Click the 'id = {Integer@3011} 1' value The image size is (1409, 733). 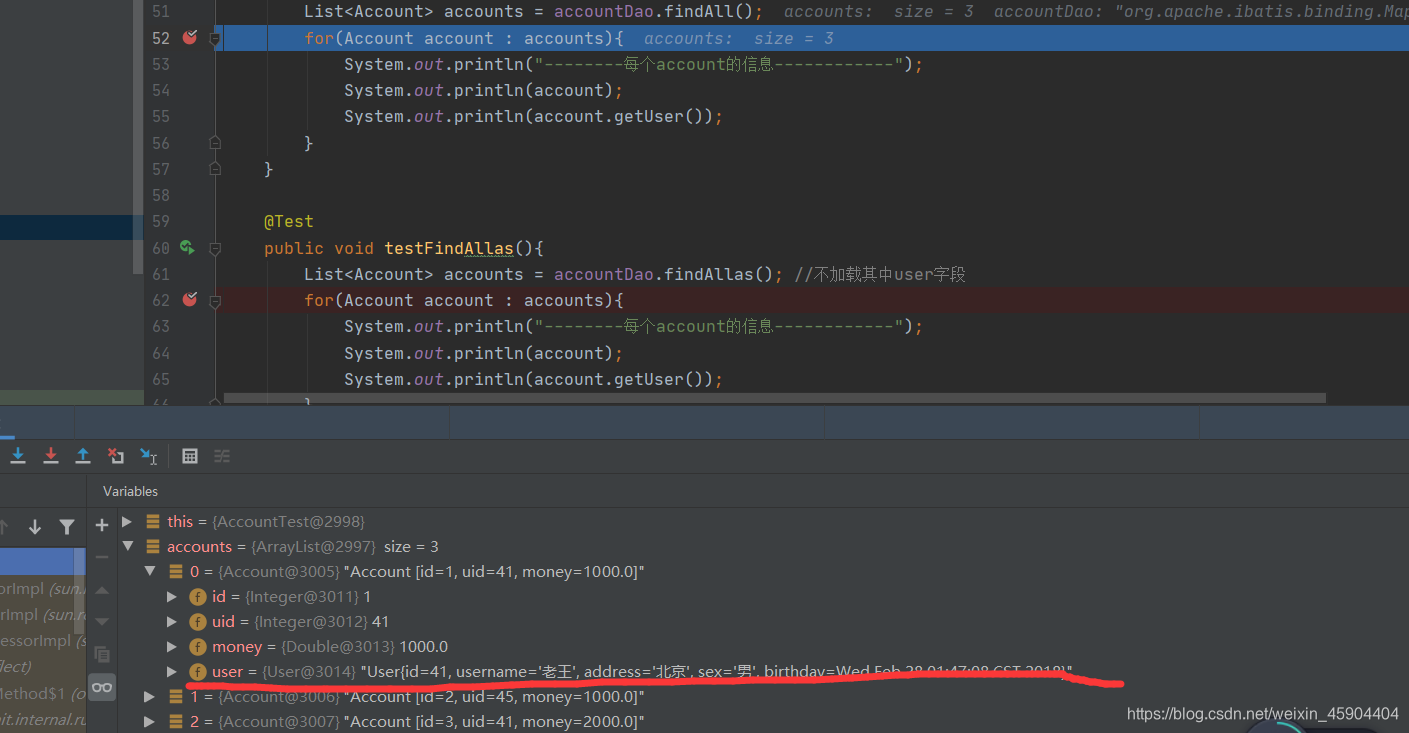(367, 596)
